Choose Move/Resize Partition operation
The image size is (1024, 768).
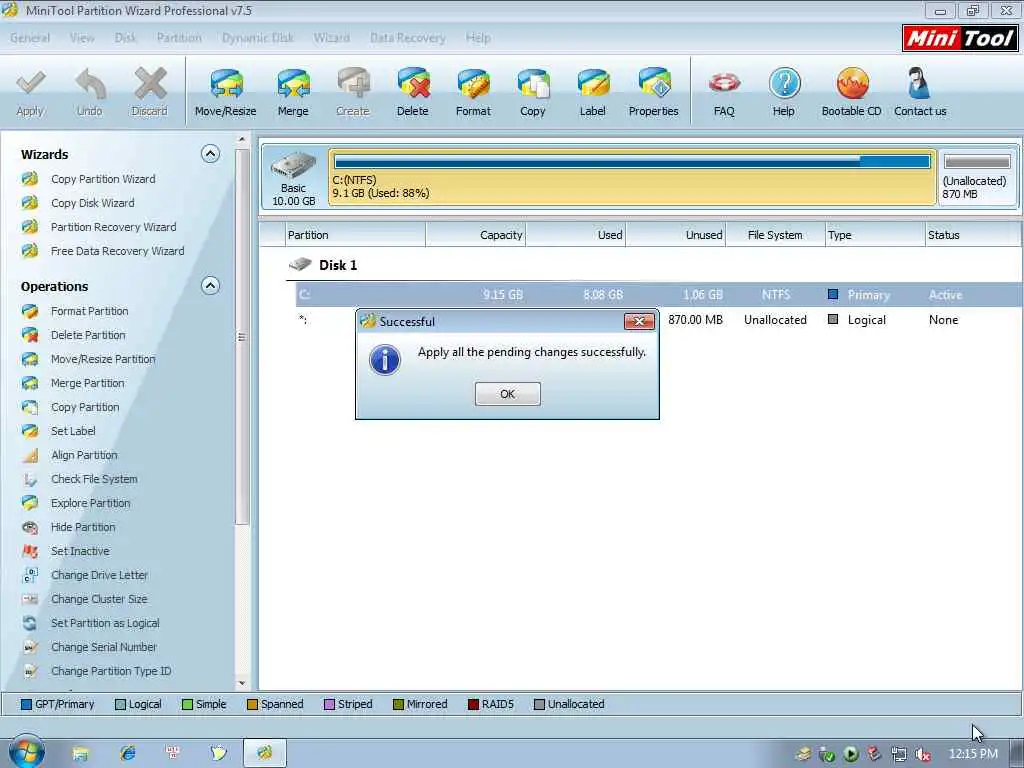coord(103,359)
